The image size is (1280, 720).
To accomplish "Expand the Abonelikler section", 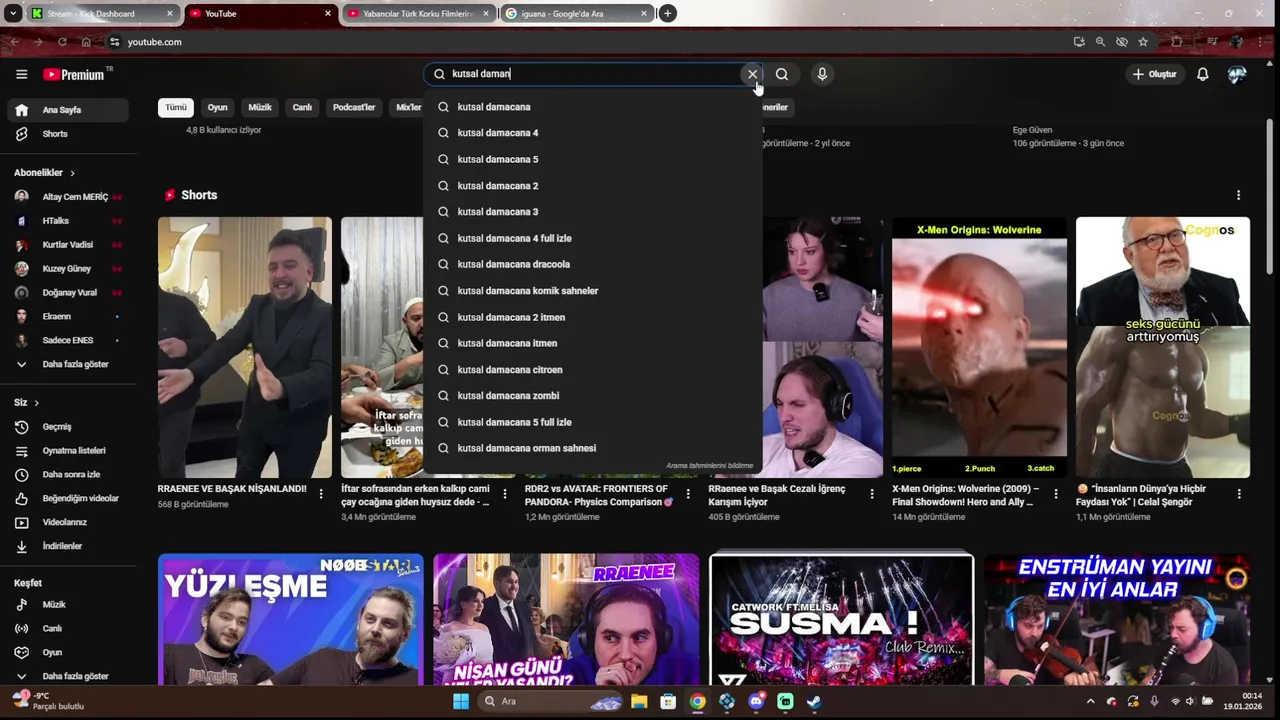I will (44, 173).
